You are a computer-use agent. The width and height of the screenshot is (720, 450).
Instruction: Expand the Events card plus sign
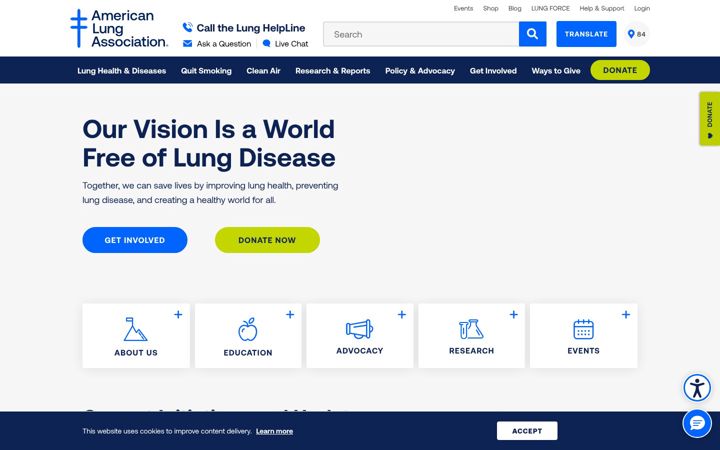(x=626, y=315)
